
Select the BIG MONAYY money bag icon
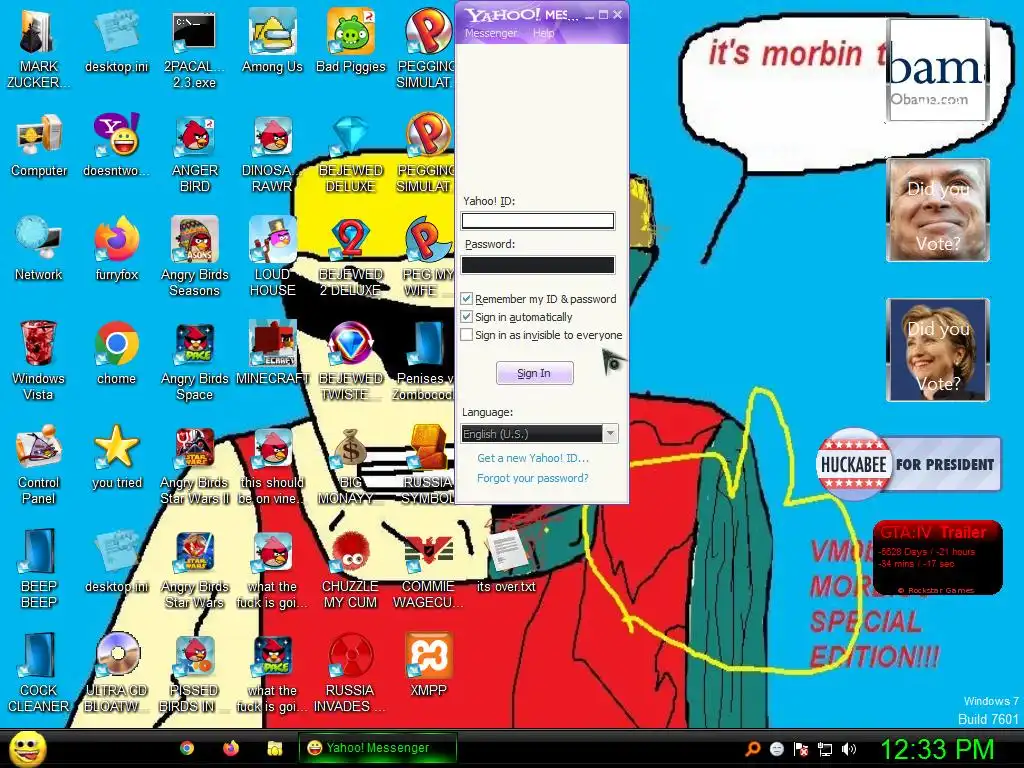coord(350,465)
